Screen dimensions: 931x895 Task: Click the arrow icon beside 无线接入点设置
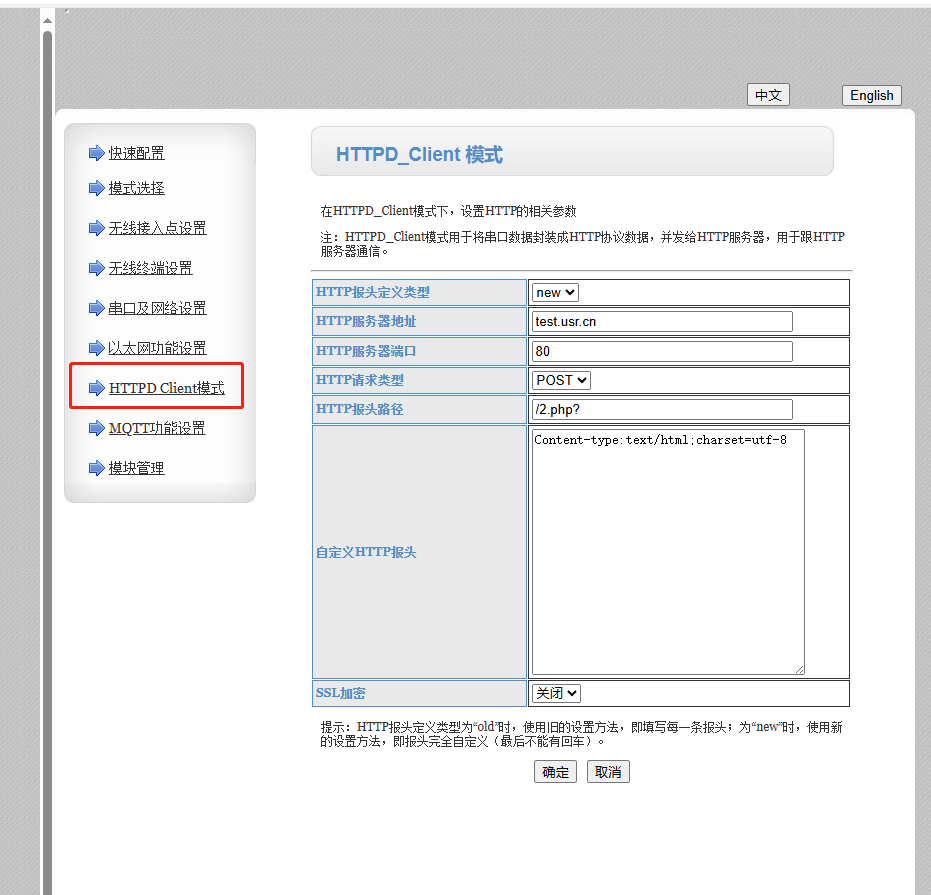96,228
